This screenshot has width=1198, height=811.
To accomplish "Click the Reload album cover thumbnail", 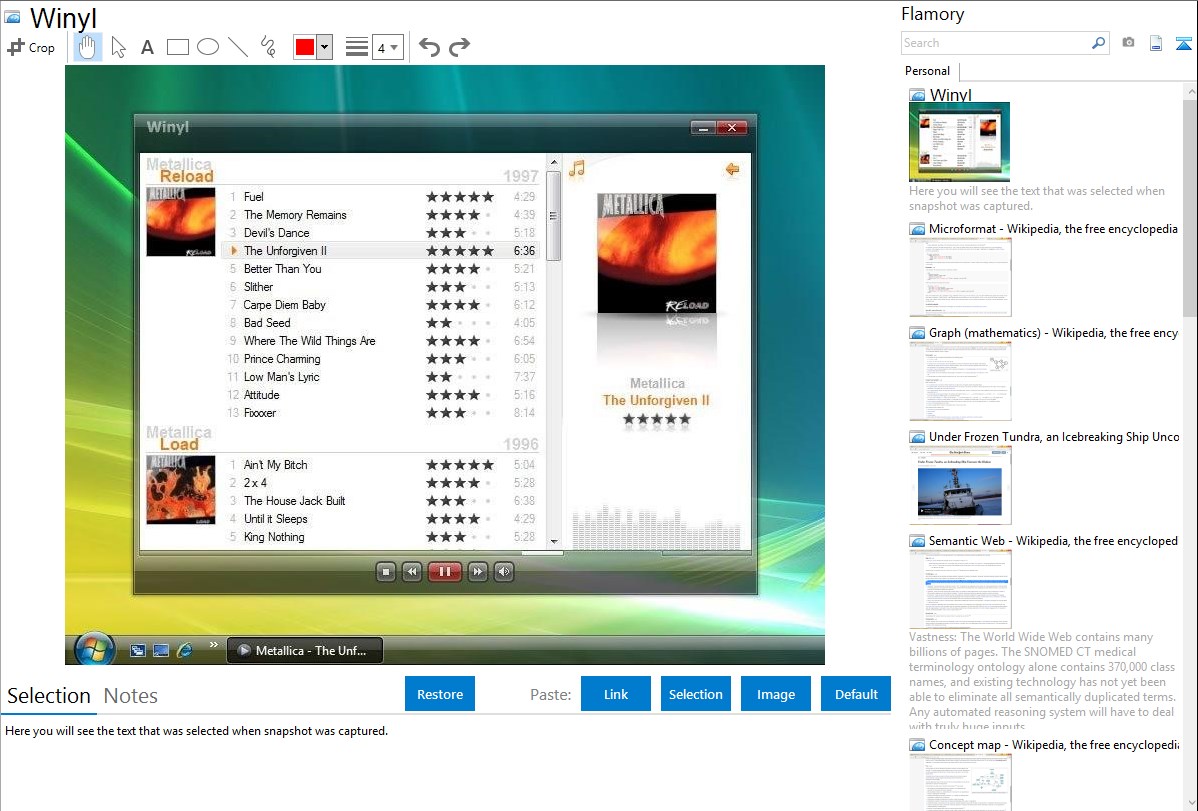I will pos(180,222).
